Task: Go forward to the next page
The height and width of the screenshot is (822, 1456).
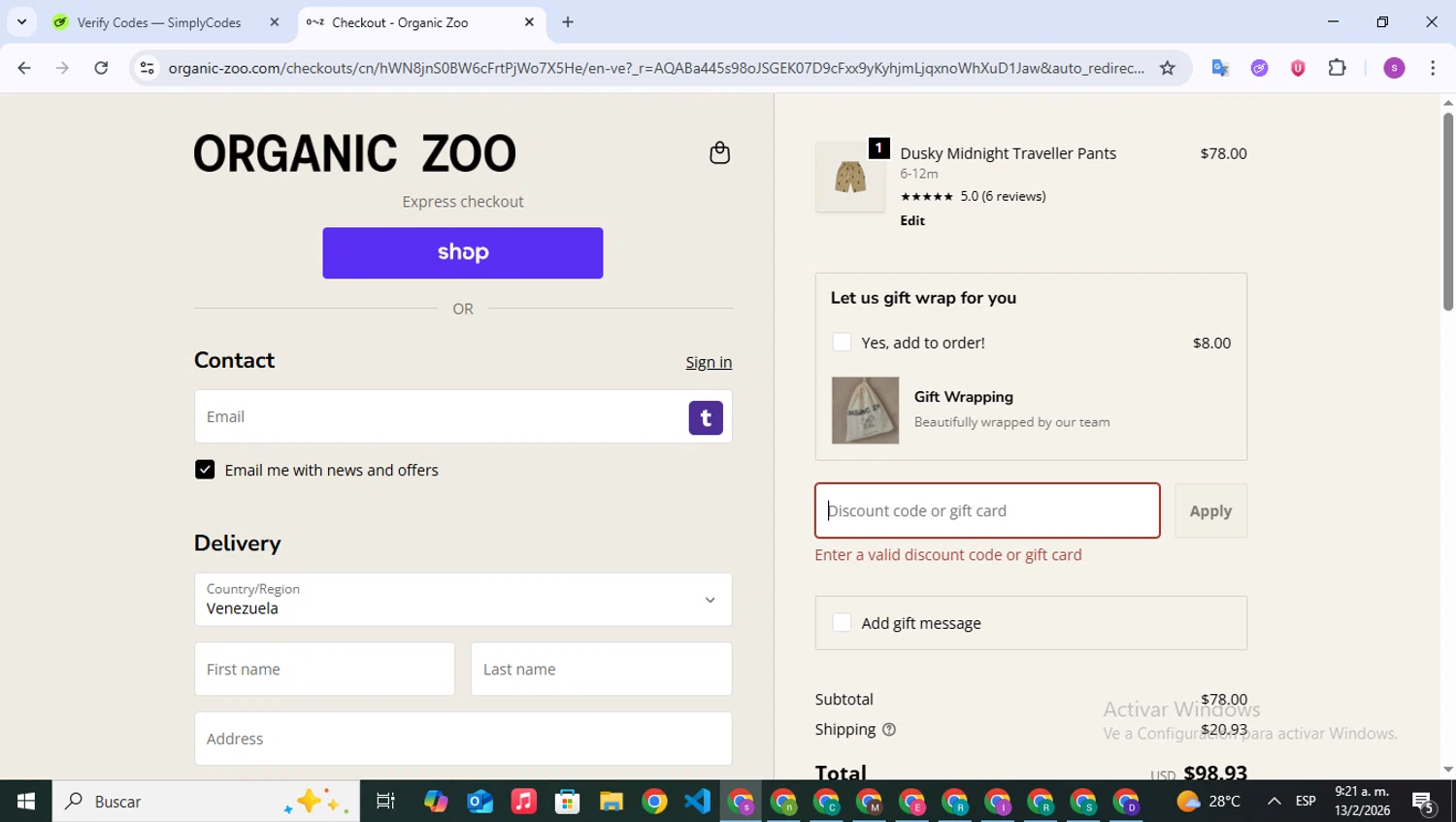Action: (x=62, y=68)
